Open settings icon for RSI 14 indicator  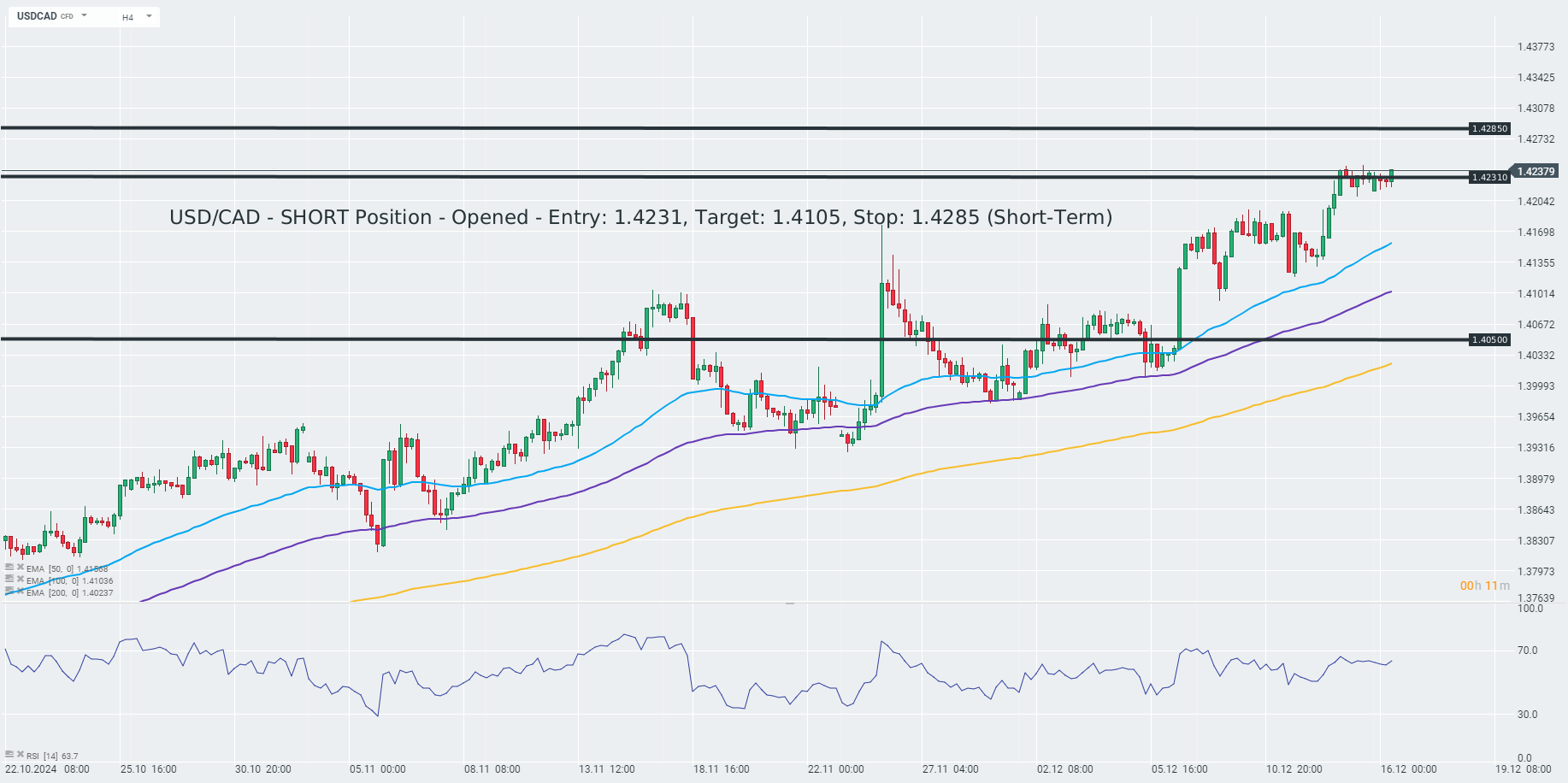tap(9, 754)
